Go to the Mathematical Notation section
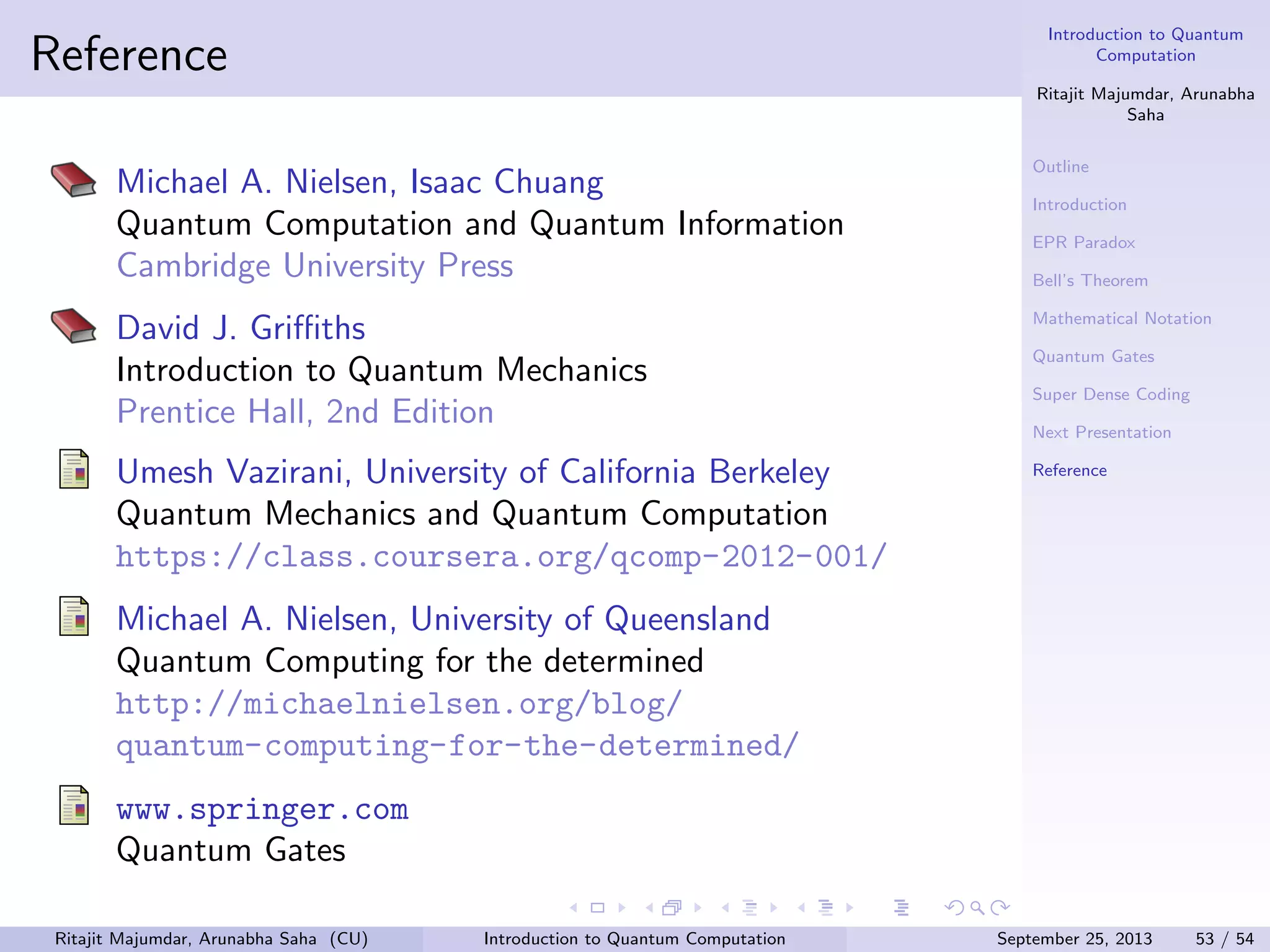1270x952 pixels. pyautogui.click(x=1122, y=319)
